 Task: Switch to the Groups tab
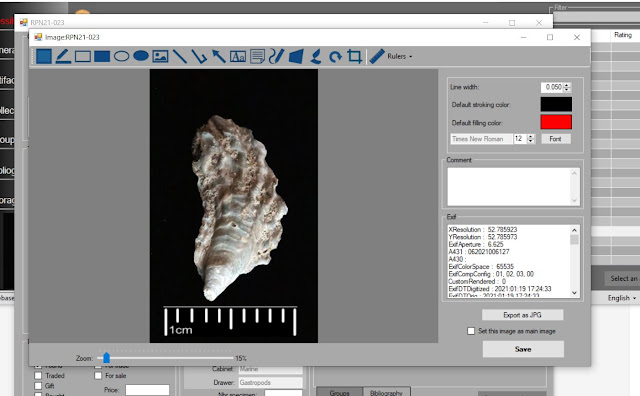pos(339,392)
